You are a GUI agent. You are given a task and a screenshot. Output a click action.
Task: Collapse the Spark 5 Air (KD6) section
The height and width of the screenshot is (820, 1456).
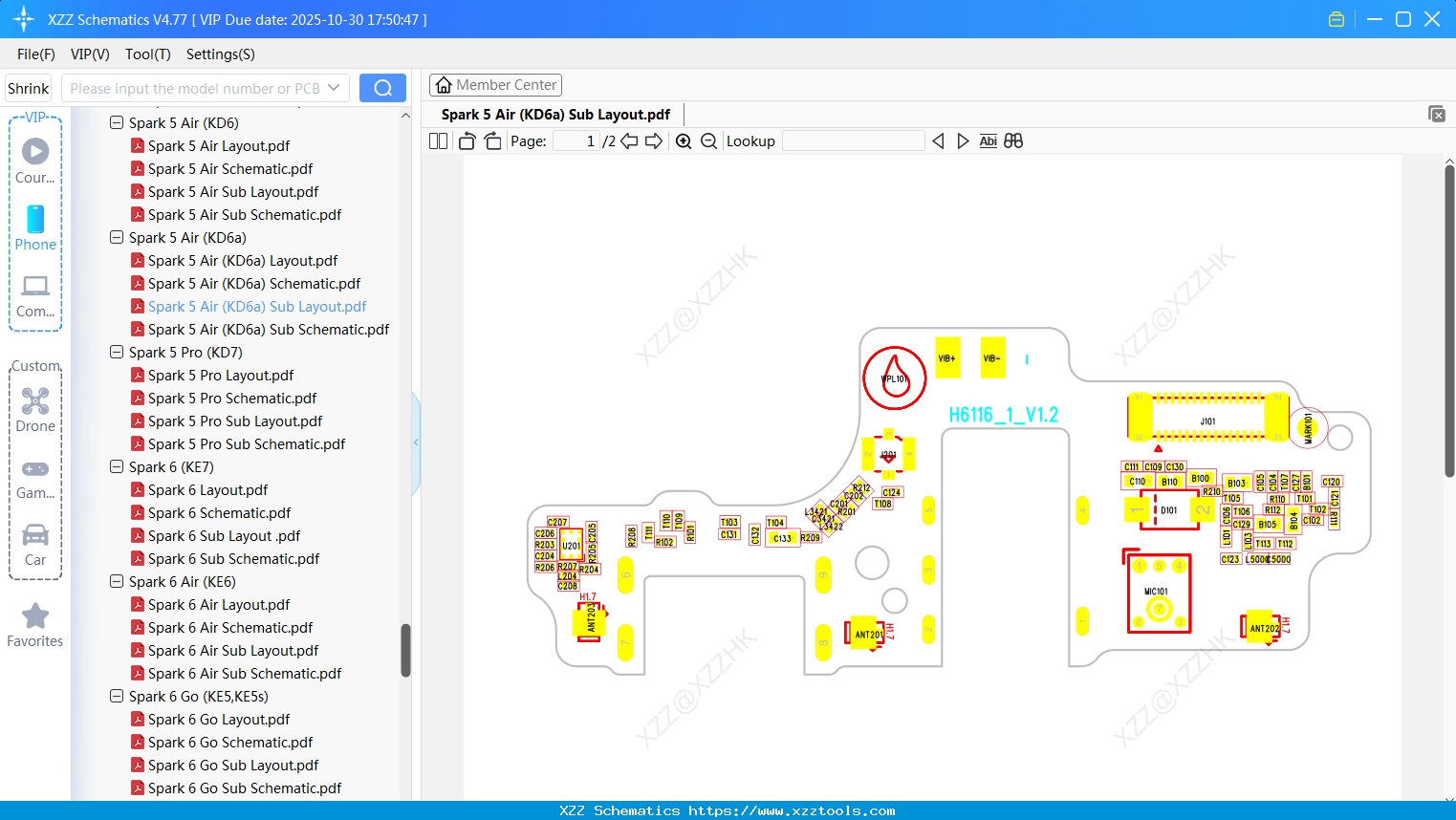pyautogui.click(x=116, y=122)
